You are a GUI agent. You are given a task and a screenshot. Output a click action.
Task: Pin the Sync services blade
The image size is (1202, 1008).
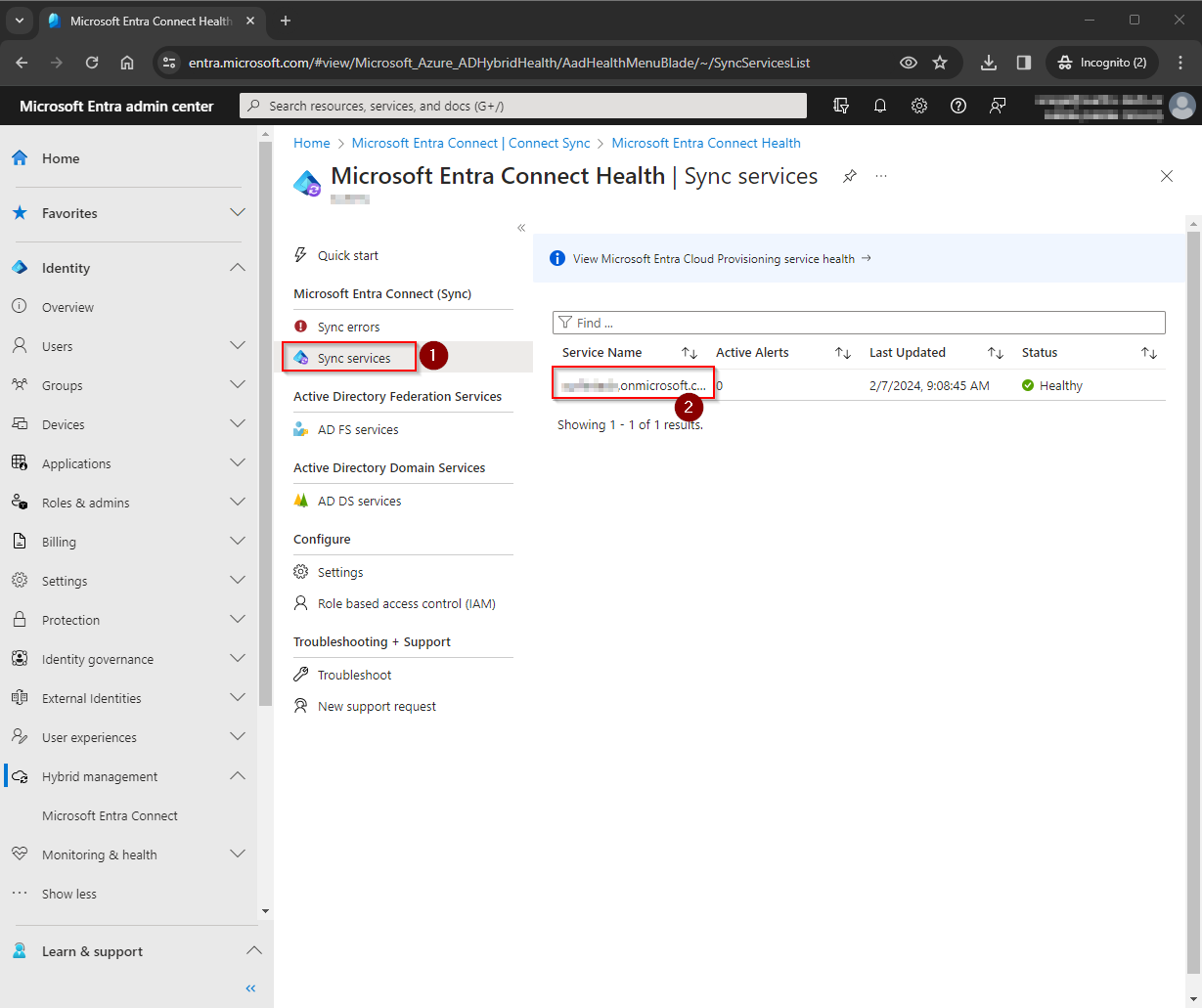pos(850,176)
